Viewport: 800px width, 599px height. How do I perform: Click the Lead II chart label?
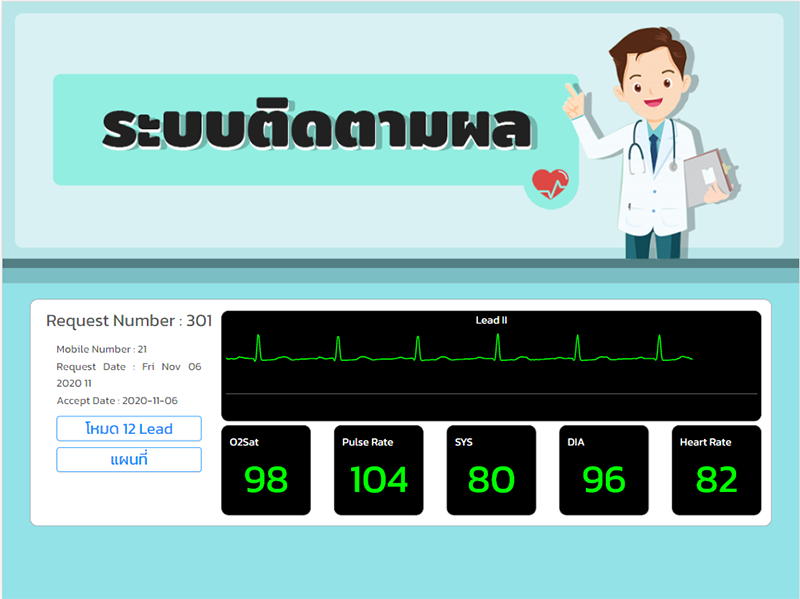[x=491, y=320]
